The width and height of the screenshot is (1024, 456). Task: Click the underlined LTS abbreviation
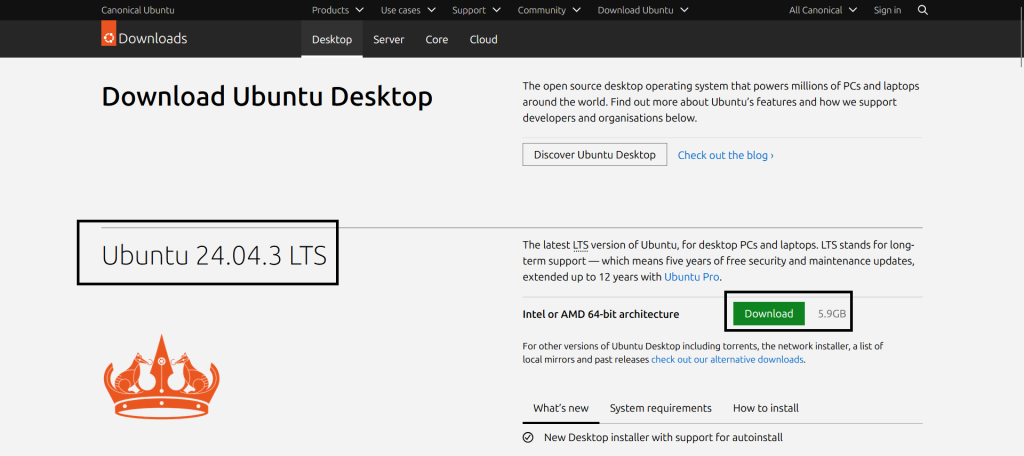[x=581, y=246]
